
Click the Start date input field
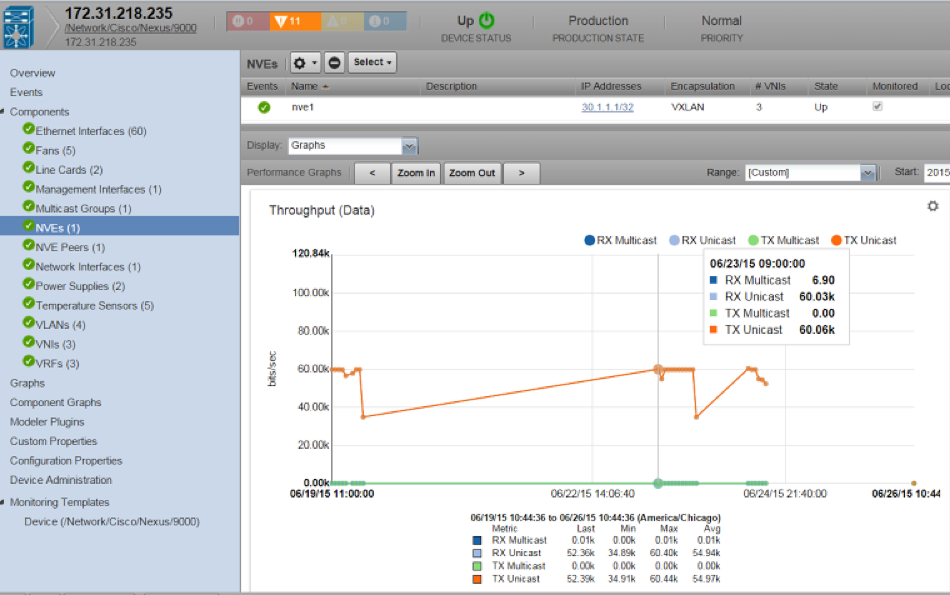point(936,173)
